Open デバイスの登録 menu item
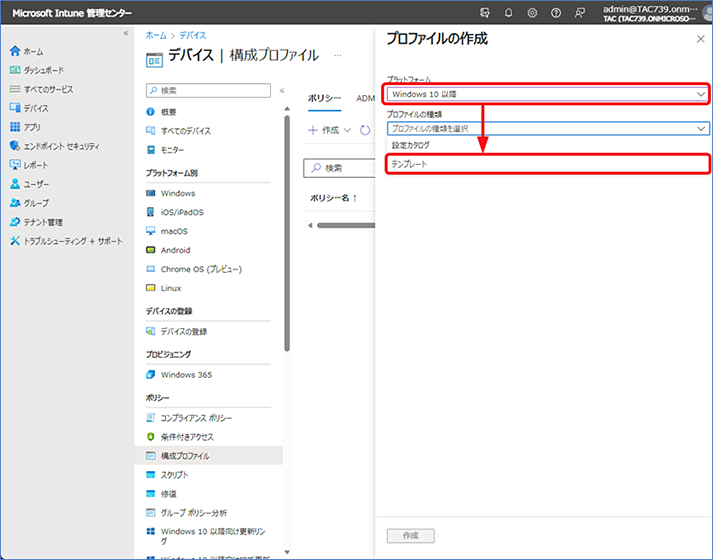The height and width of the screenshot is (560, 713). (176, 331)
